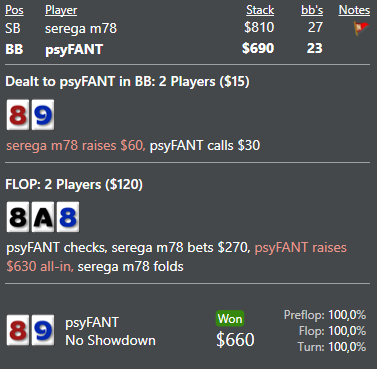Screen dimensions: 377x369
Task: Click the bb's column header
Action: tap(312, 10)
